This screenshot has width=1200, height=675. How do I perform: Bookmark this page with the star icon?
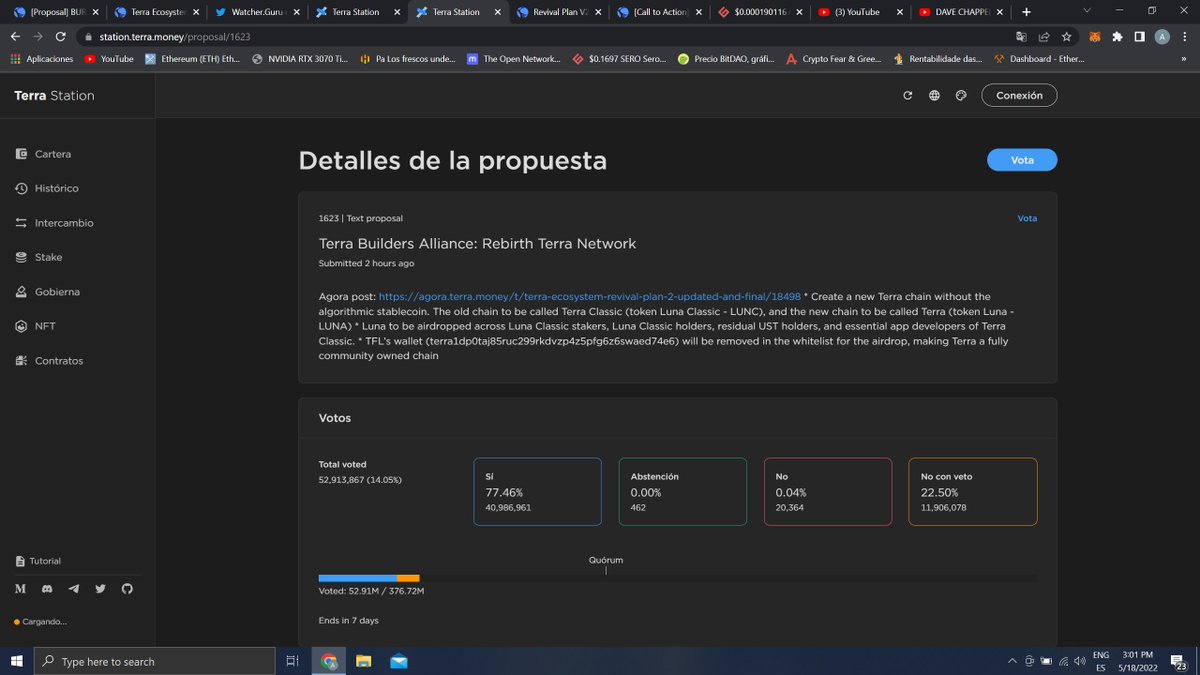click(1067, 36)
